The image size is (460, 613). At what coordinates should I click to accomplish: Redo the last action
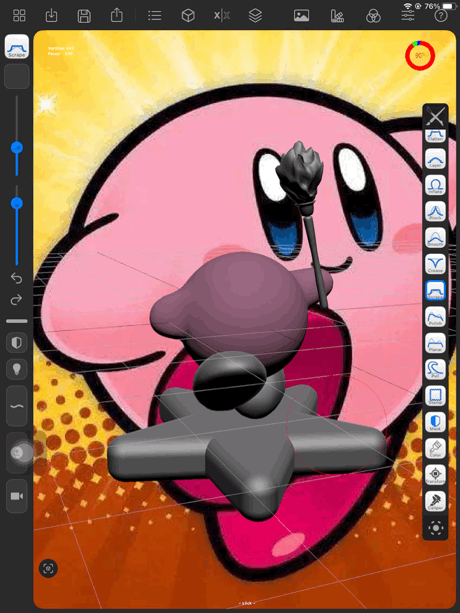(x=16, y=300)
